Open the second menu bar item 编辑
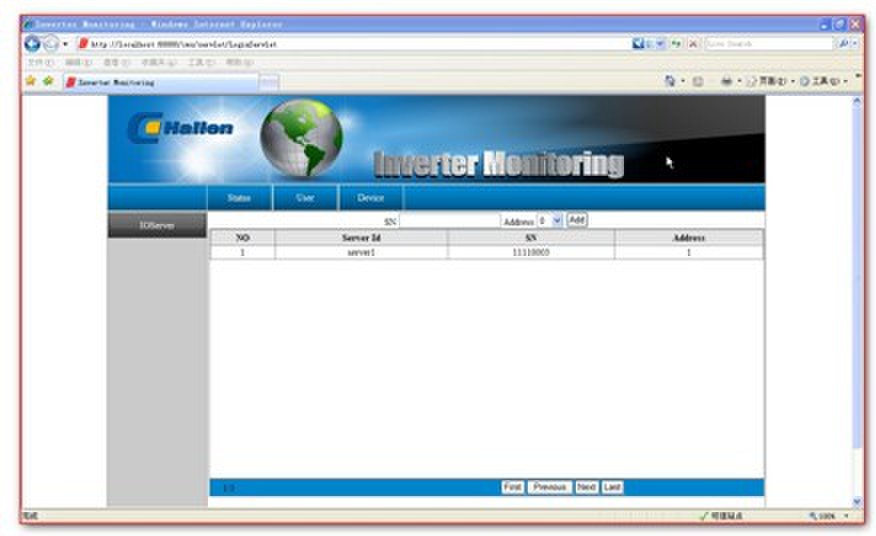 tap(78, 63)
